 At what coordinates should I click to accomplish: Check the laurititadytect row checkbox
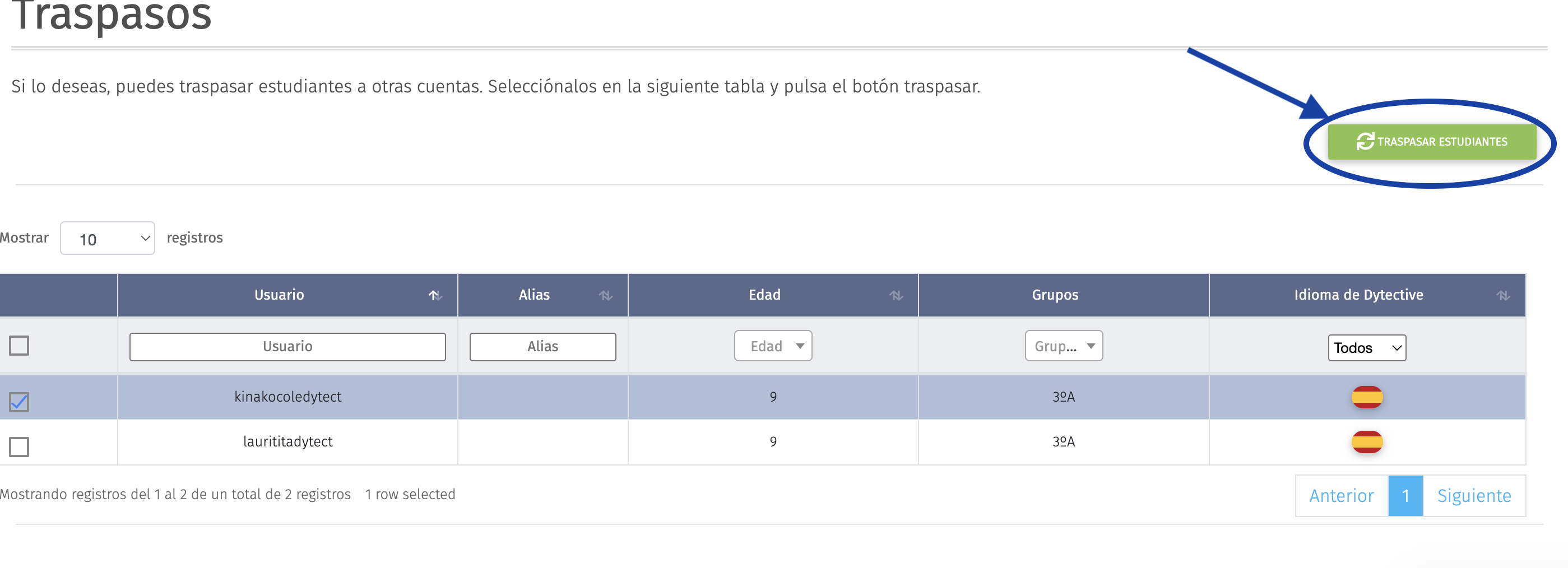click(x=19, y=446)
